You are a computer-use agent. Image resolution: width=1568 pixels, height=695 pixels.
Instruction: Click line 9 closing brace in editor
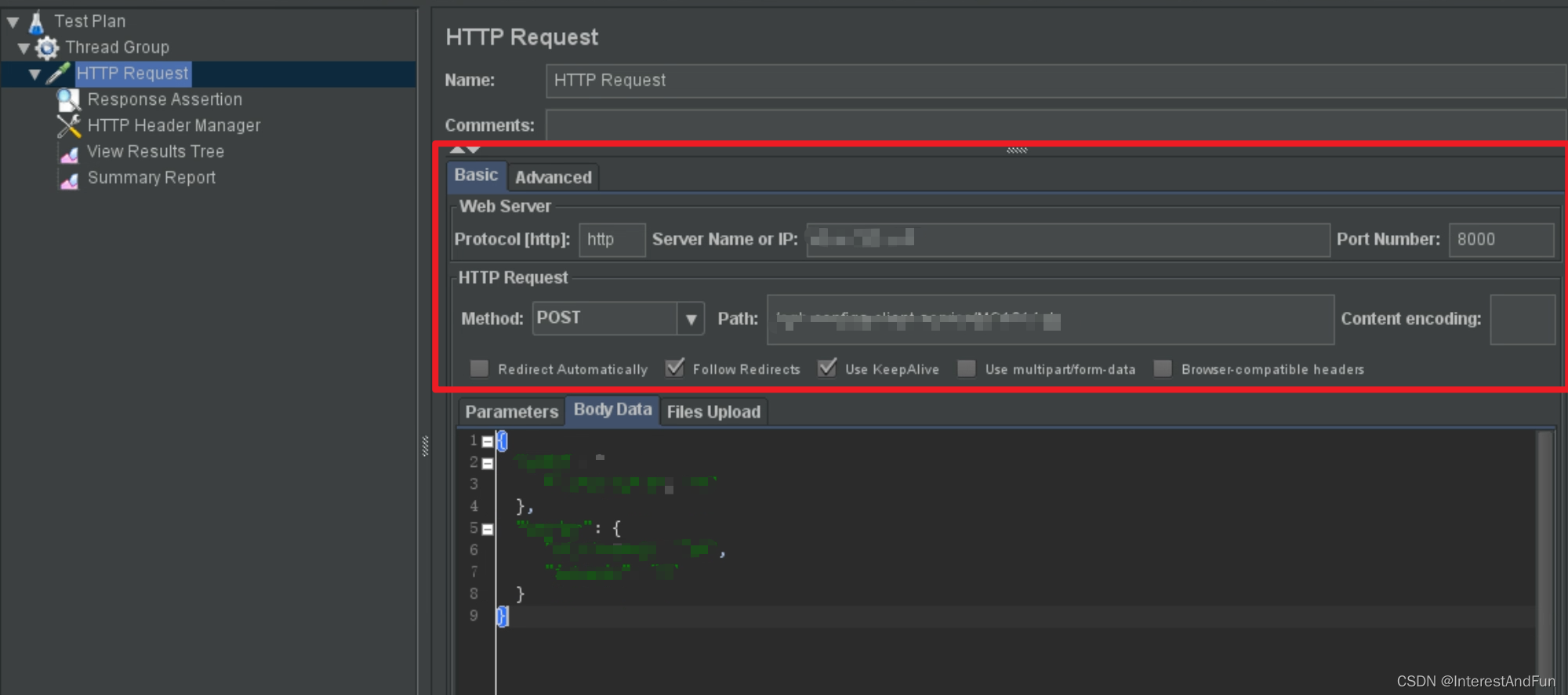(x=503, y=617)
